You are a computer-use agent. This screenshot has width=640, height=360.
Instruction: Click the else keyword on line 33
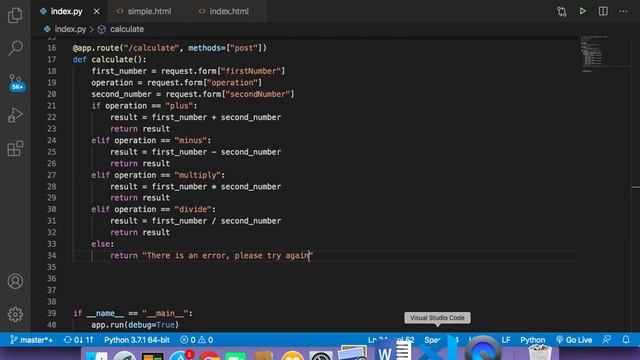pos(100,244)
